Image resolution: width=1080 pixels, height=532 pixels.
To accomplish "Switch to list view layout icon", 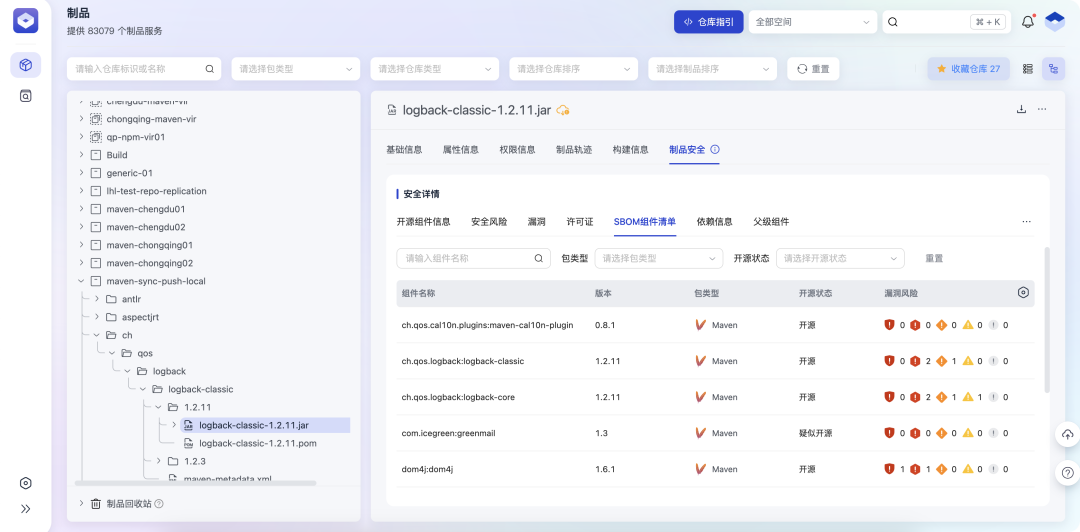I will pos(1028,69).
